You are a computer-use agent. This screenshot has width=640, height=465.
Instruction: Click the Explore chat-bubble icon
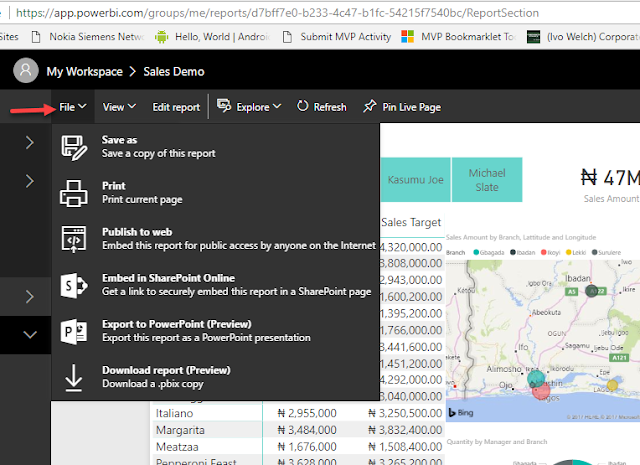pyautogui.click(x=224, y=106)
